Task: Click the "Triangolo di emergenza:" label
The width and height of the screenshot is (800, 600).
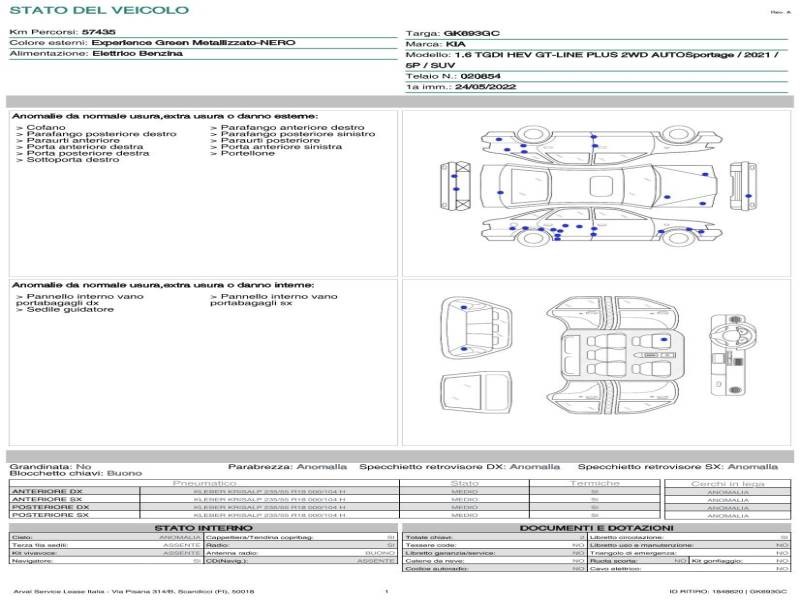Action: pos(633,553)
